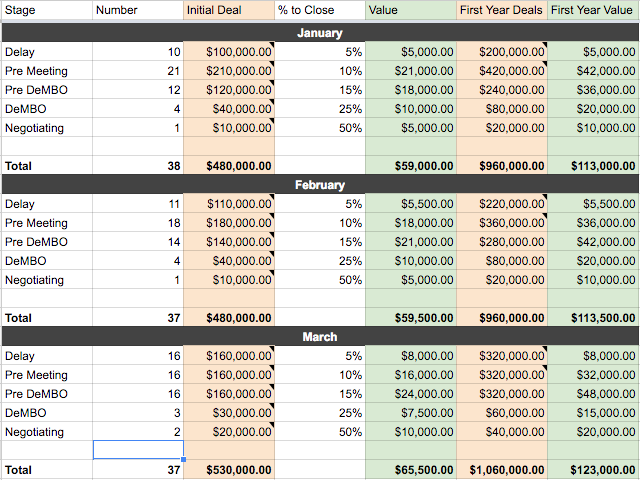Click the % to Close header cell

click(x=319, y=10)
